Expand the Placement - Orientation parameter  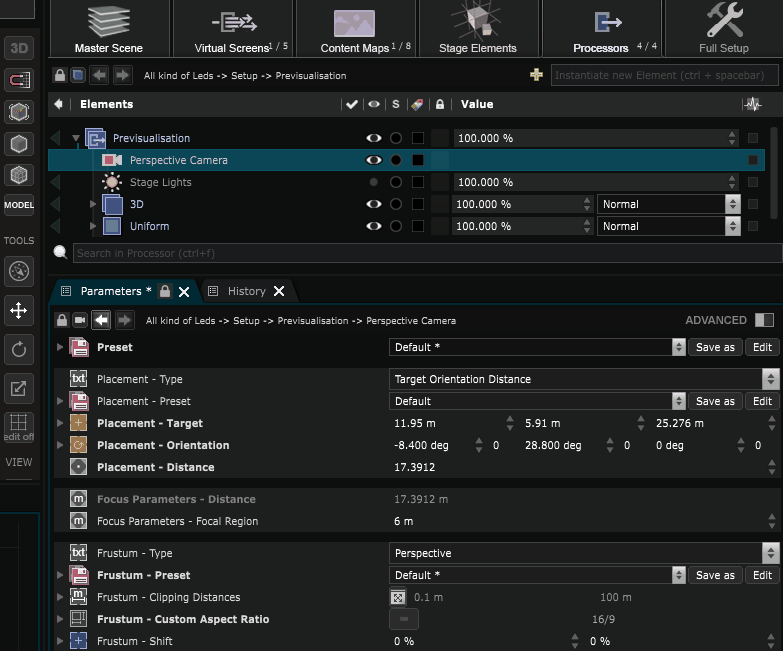60,445
